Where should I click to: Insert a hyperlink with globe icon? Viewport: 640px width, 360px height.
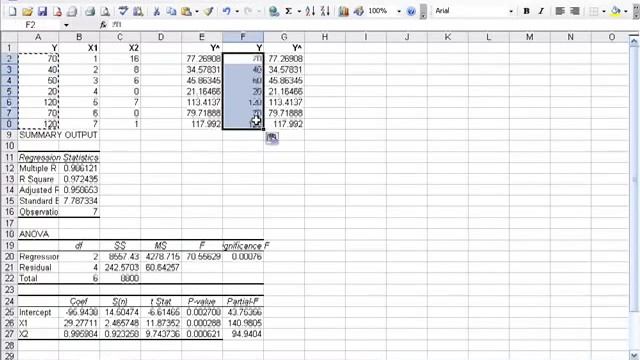274,11
